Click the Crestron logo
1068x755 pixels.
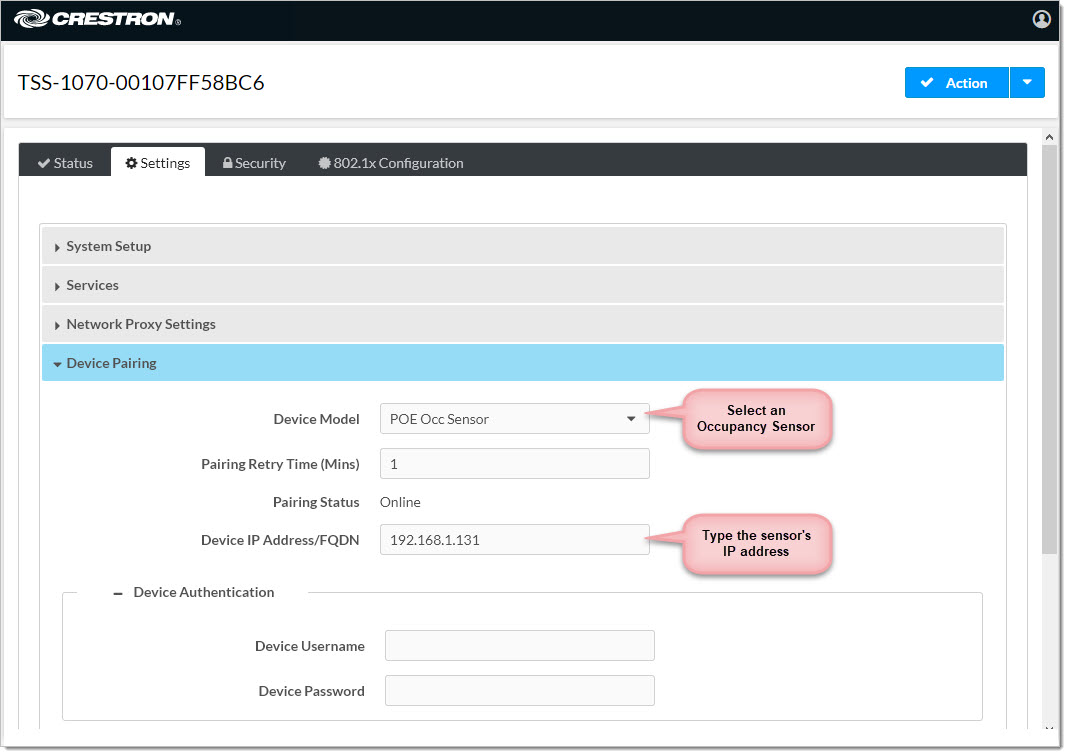click(97, 18)
